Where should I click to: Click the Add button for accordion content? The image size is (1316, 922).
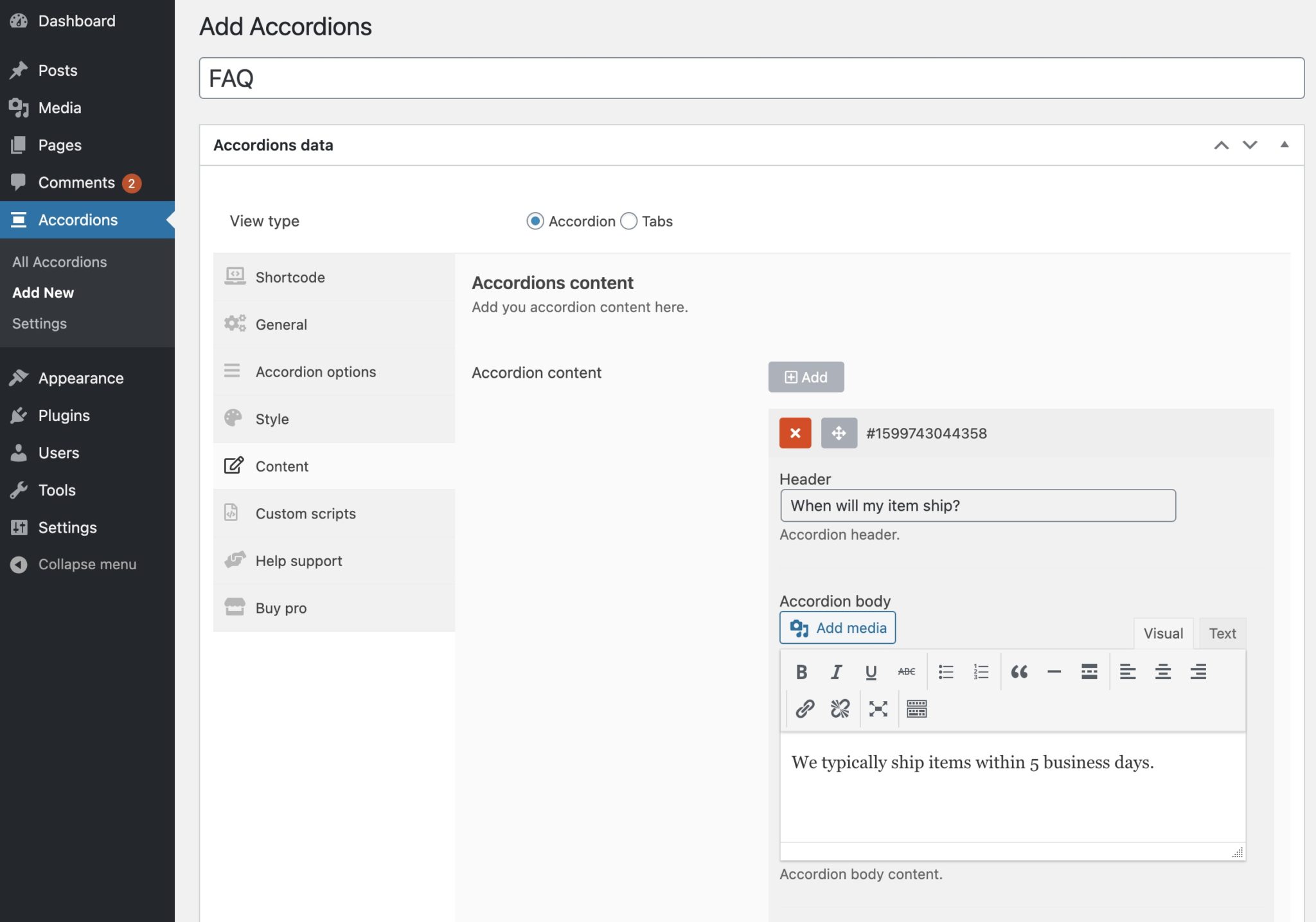click(x=806, y=377)
